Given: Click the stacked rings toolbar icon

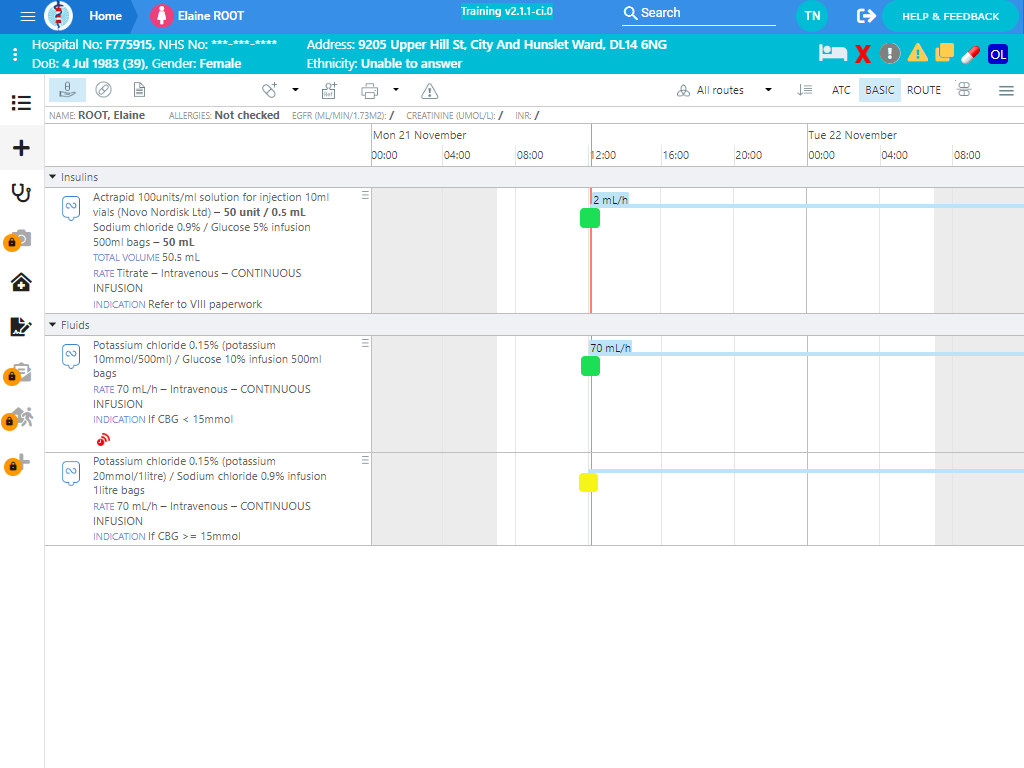Looking at the screenshot, I should tap(964, 89).
